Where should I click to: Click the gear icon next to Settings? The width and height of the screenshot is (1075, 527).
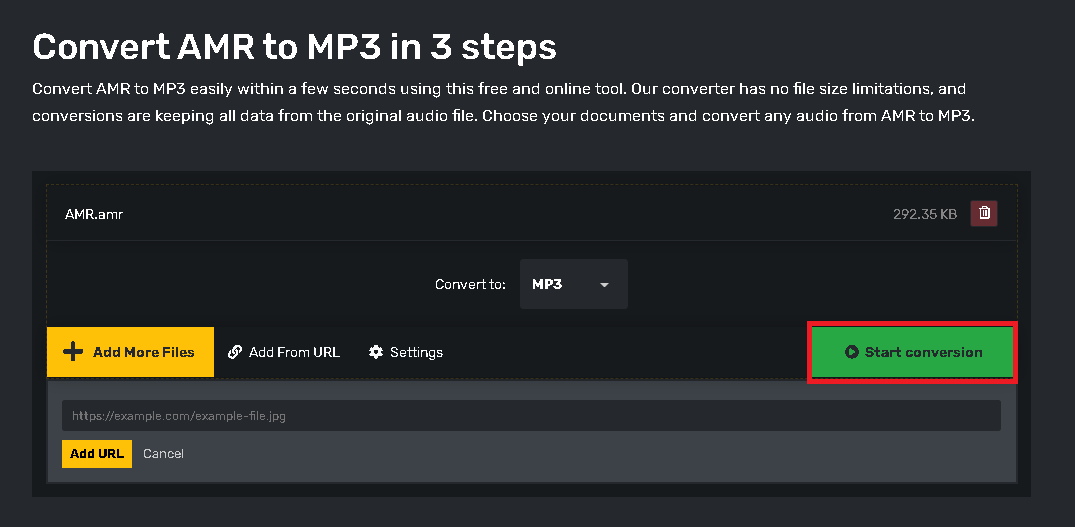coord(376,352)
